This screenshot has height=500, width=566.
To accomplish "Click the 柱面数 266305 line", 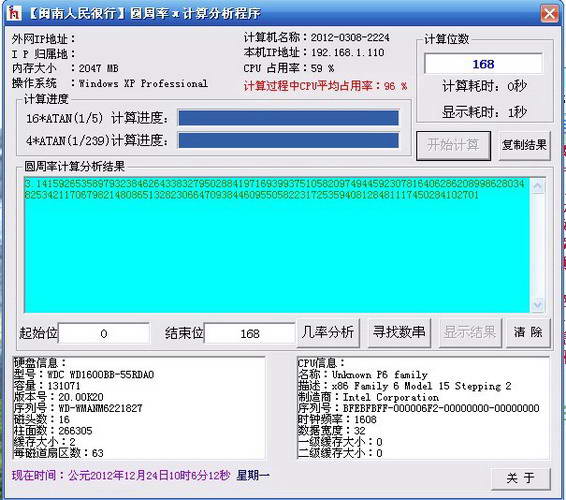I will pos(53,431).
